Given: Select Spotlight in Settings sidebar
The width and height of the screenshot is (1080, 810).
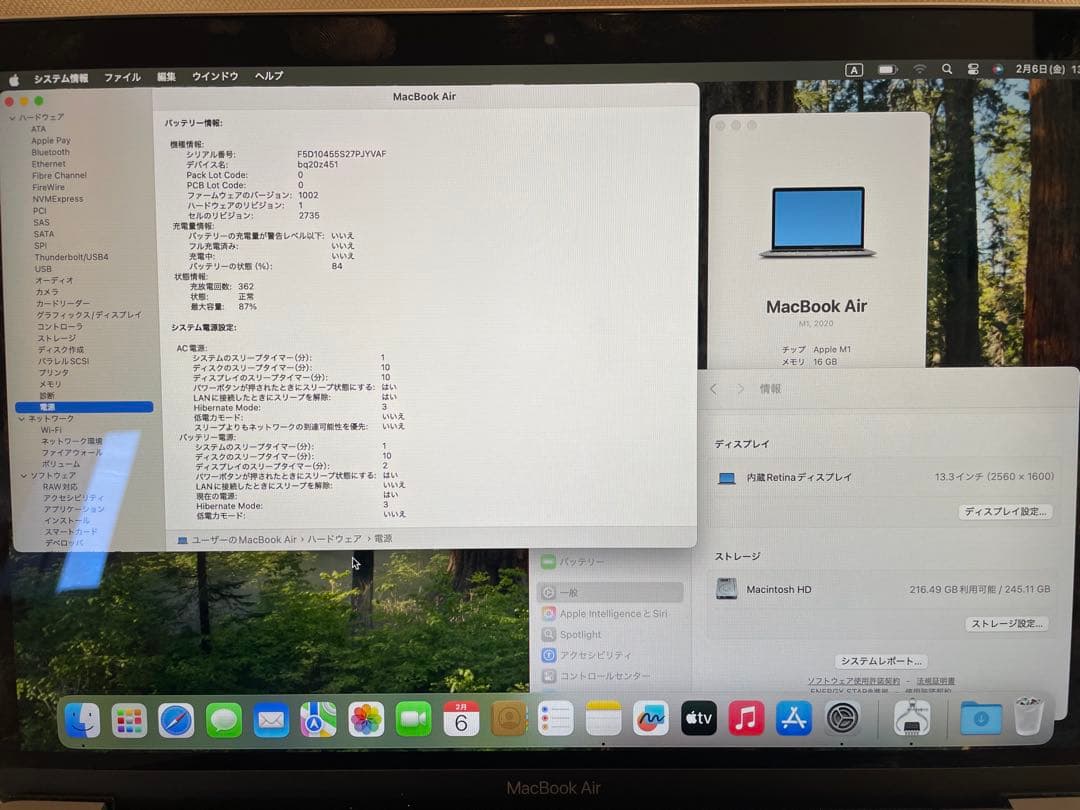Looking at the screenshot, I should coord(610,634).
